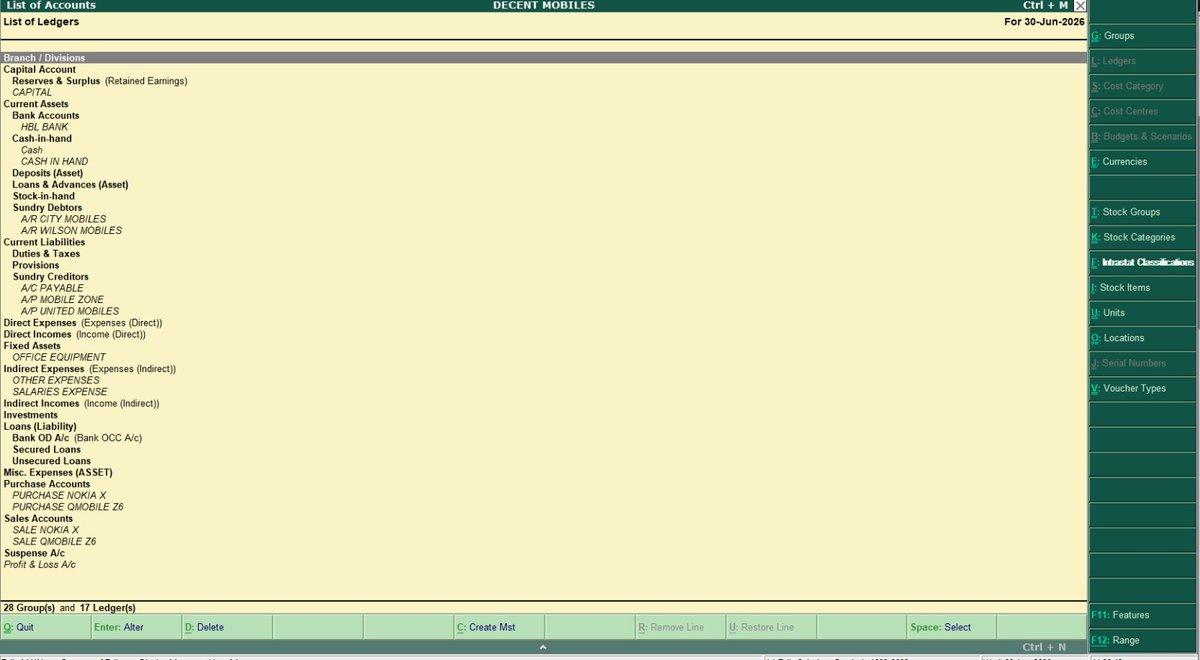Select Loans (Liability) group

click(40, 427)
